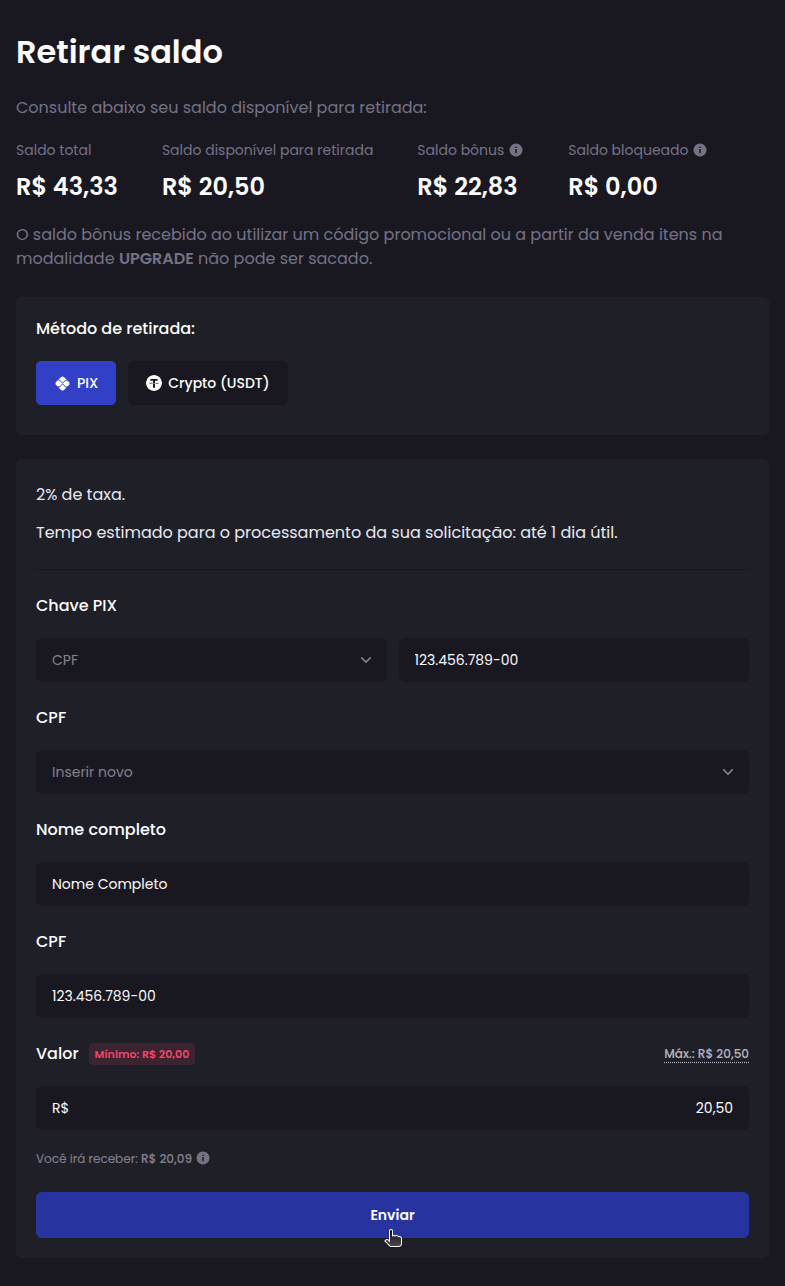The height and width of the screenshot is (1286, 785).
Task: Click the Máx.: R$ 20,50 link
Action: coord(706,1054)
